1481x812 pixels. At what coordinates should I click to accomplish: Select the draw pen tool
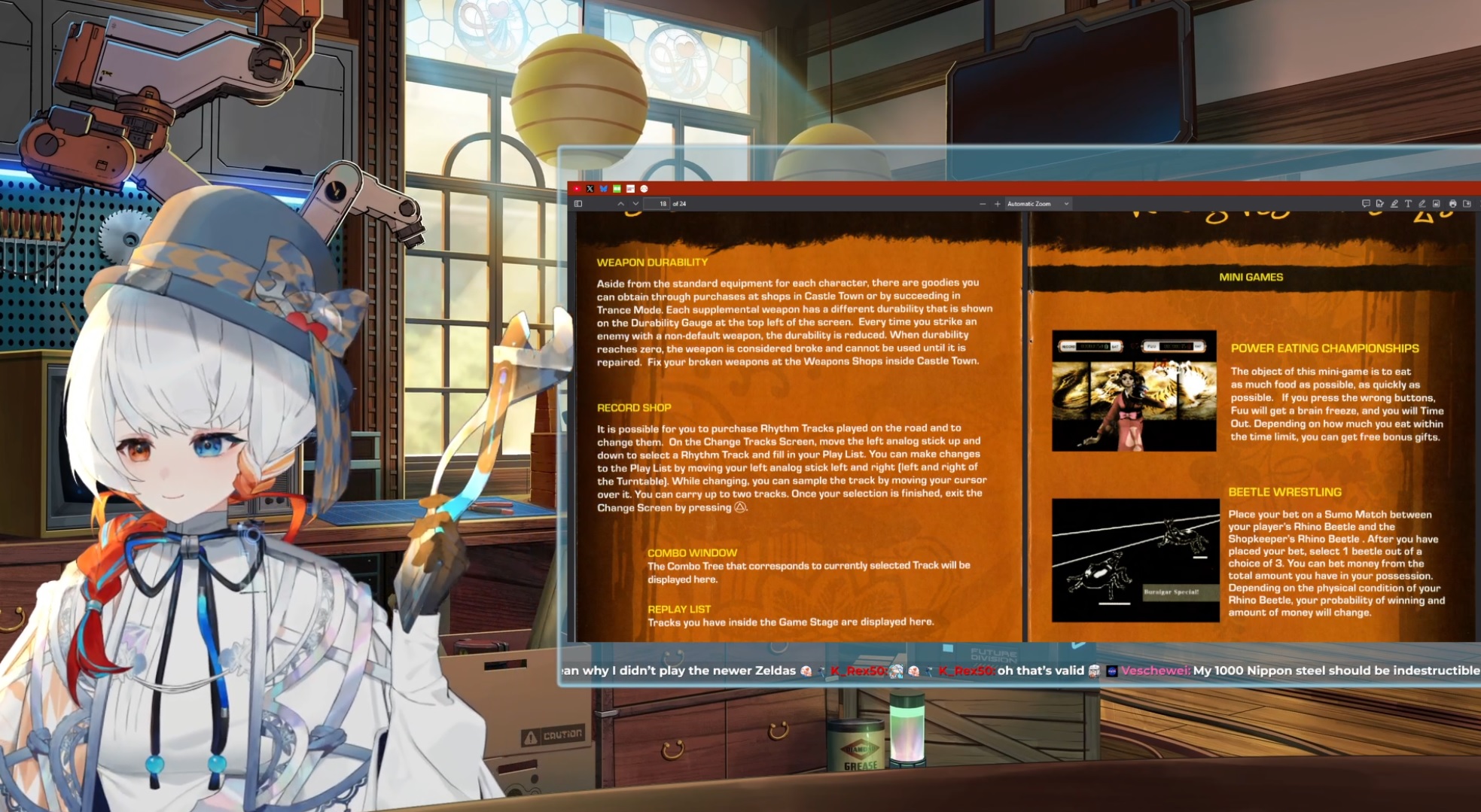(x=1422, y=204)
